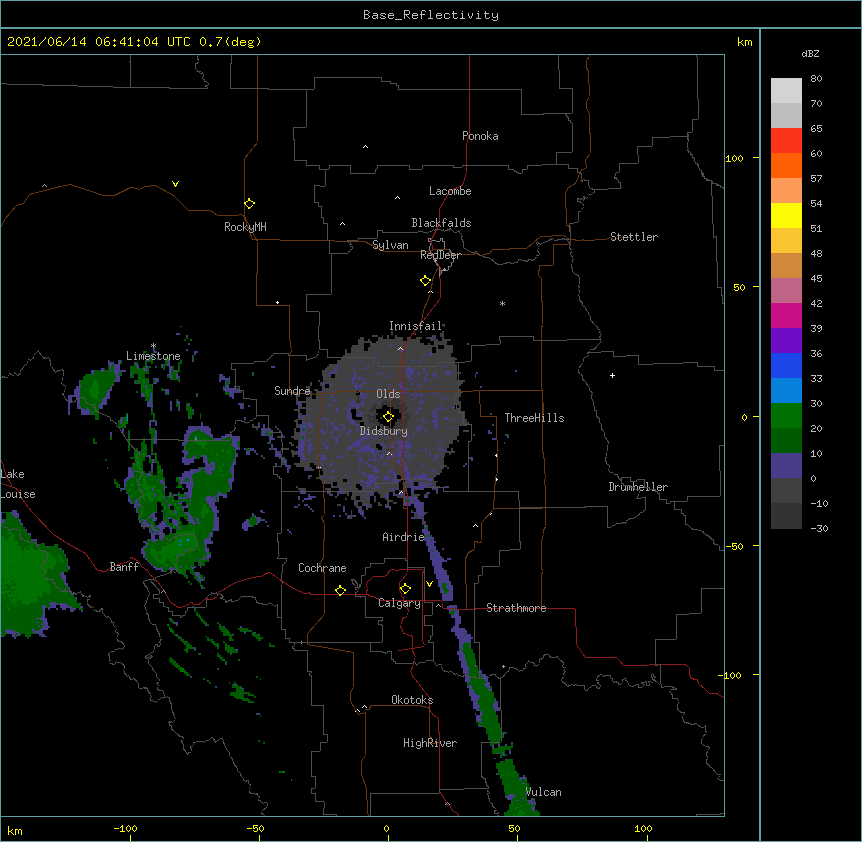
Task: Click the green 30 dBZ legend swatch
Action: click(x=786, y=416)
